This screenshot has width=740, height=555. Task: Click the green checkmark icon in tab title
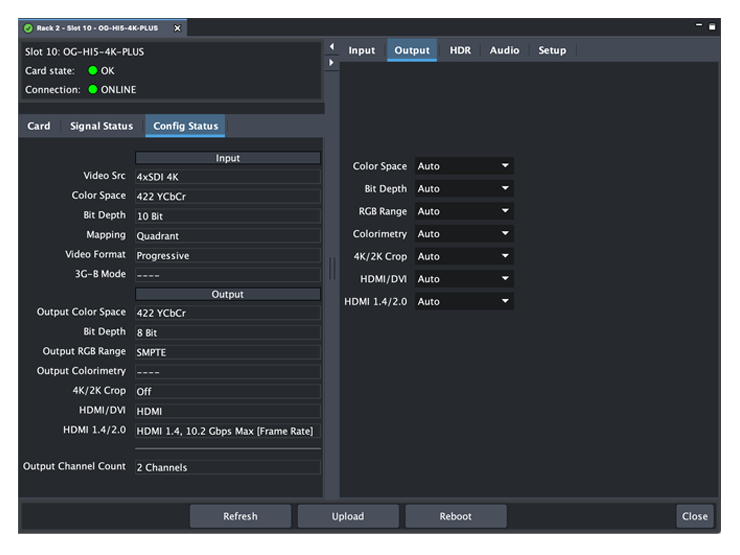28,28
